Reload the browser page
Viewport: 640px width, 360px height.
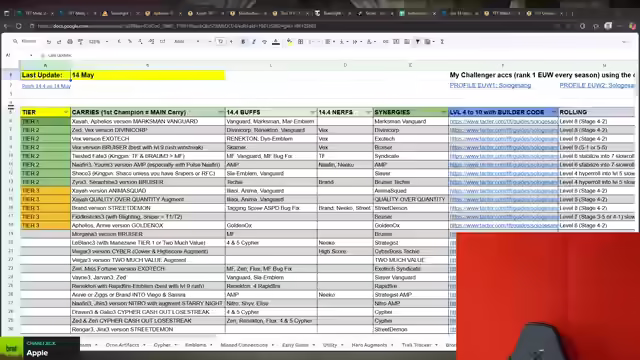[x=19, y=26]
